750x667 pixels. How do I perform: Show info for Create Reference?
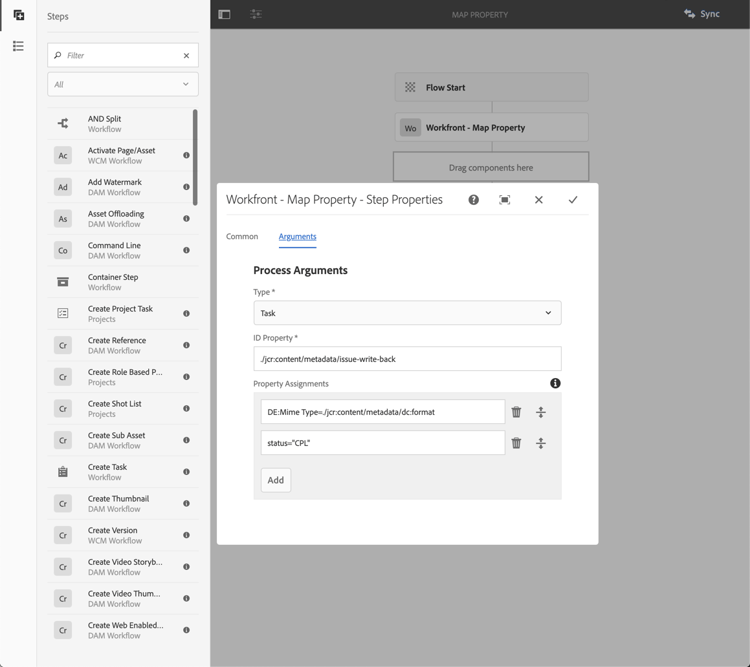click(x=187, y=345)
